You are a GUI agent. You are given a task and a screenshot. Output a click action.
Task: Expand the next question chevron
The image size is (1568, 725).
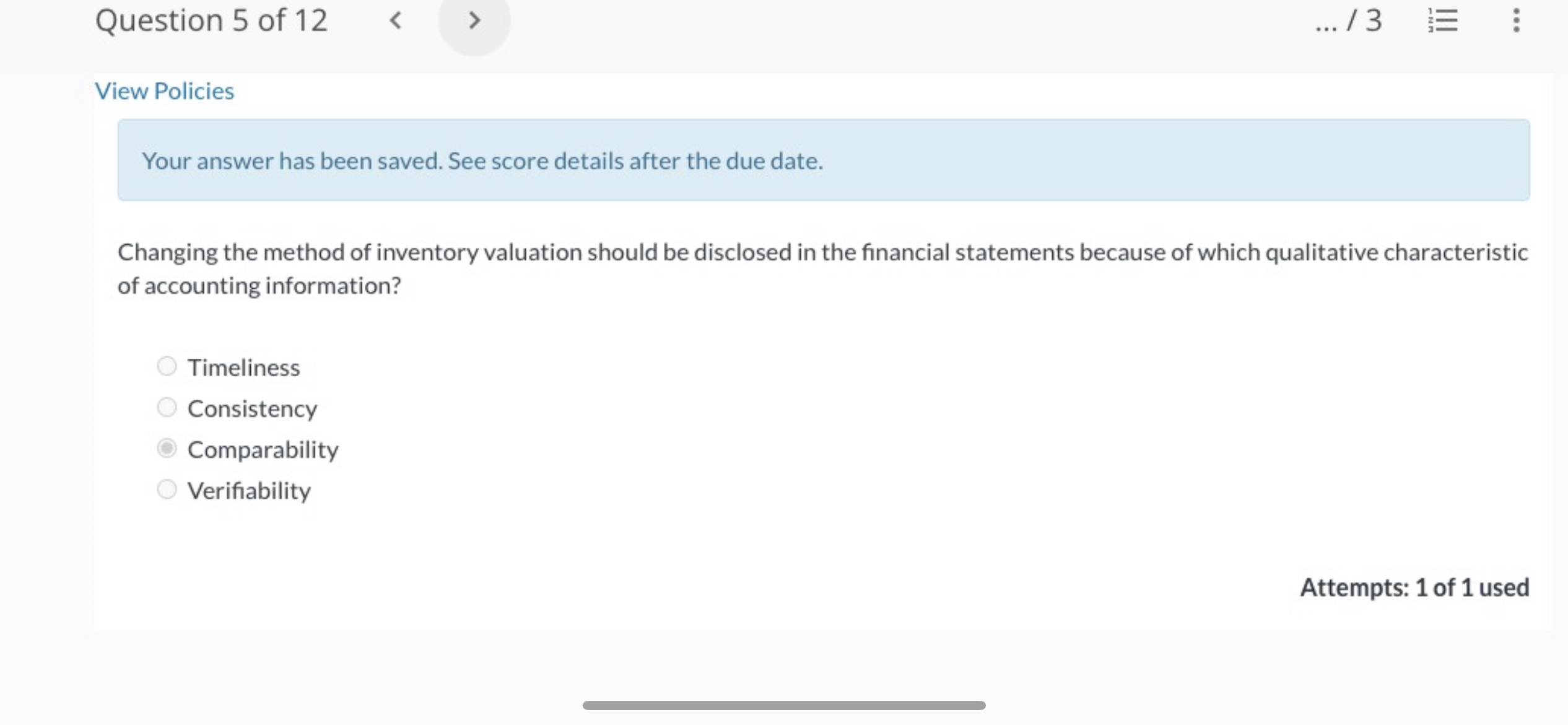(474, 21)
